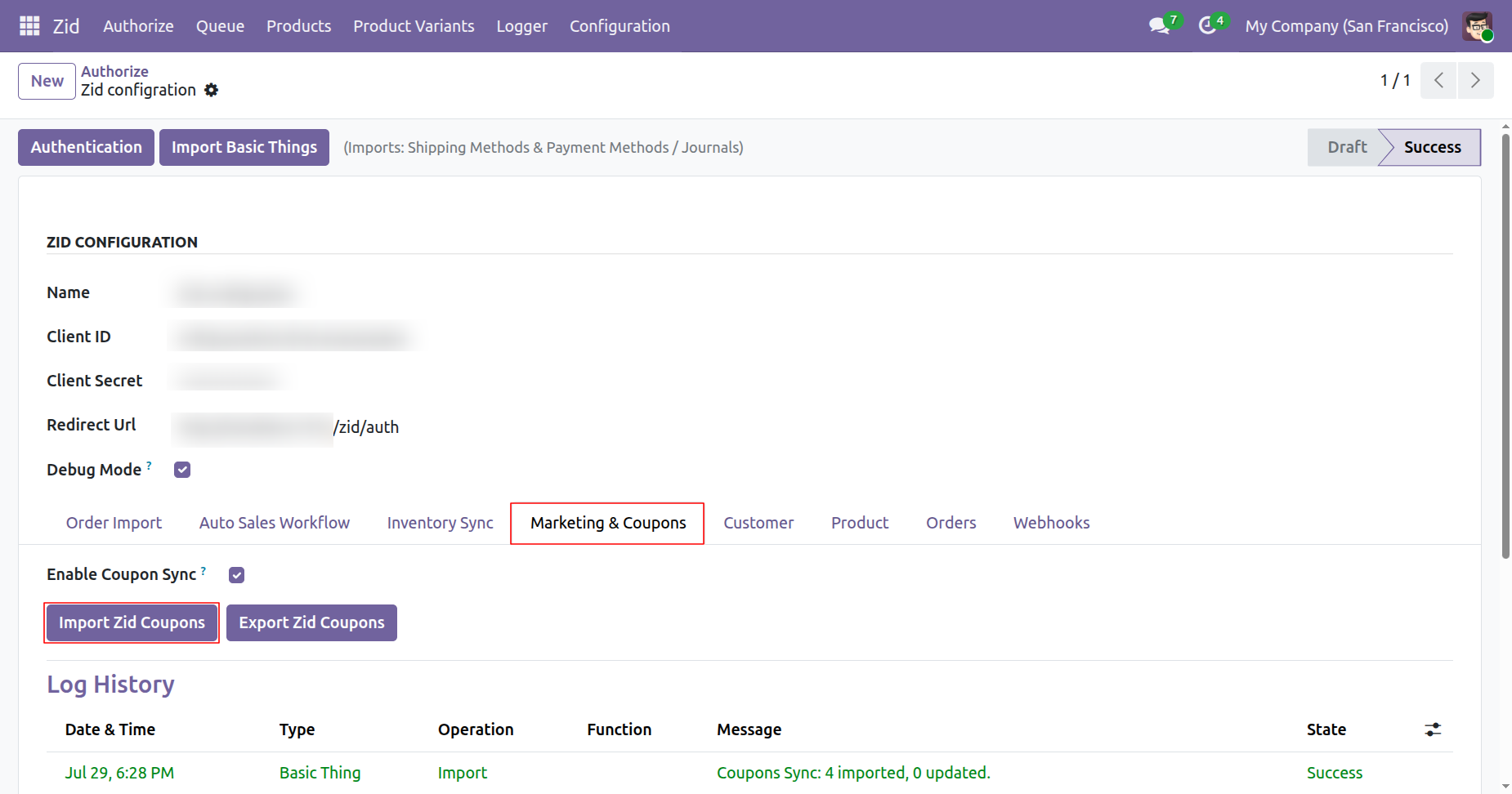Open the Queue menu

point(220,26)
